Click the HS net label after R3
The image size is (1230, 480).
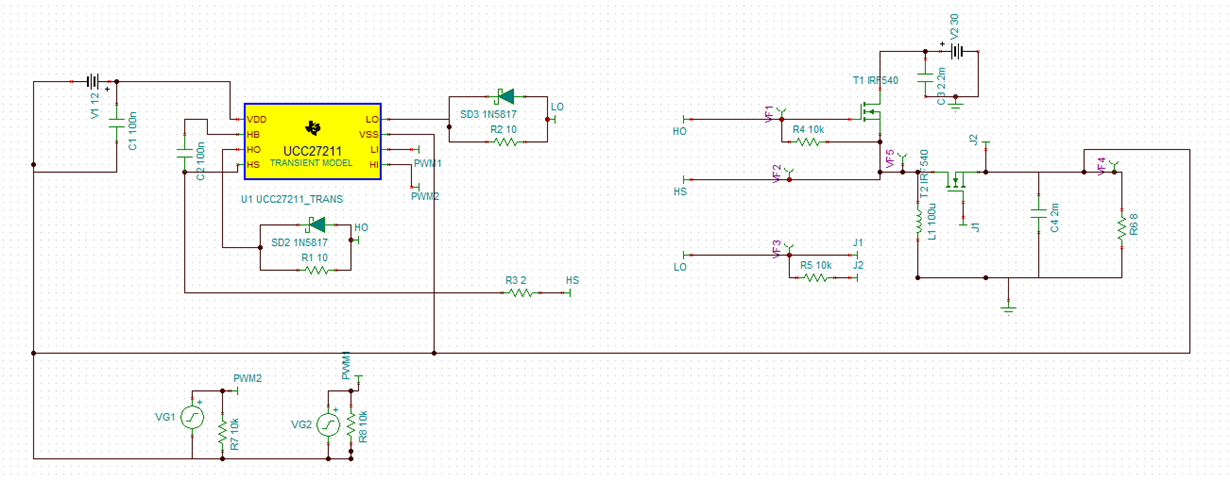pos(572,281)
